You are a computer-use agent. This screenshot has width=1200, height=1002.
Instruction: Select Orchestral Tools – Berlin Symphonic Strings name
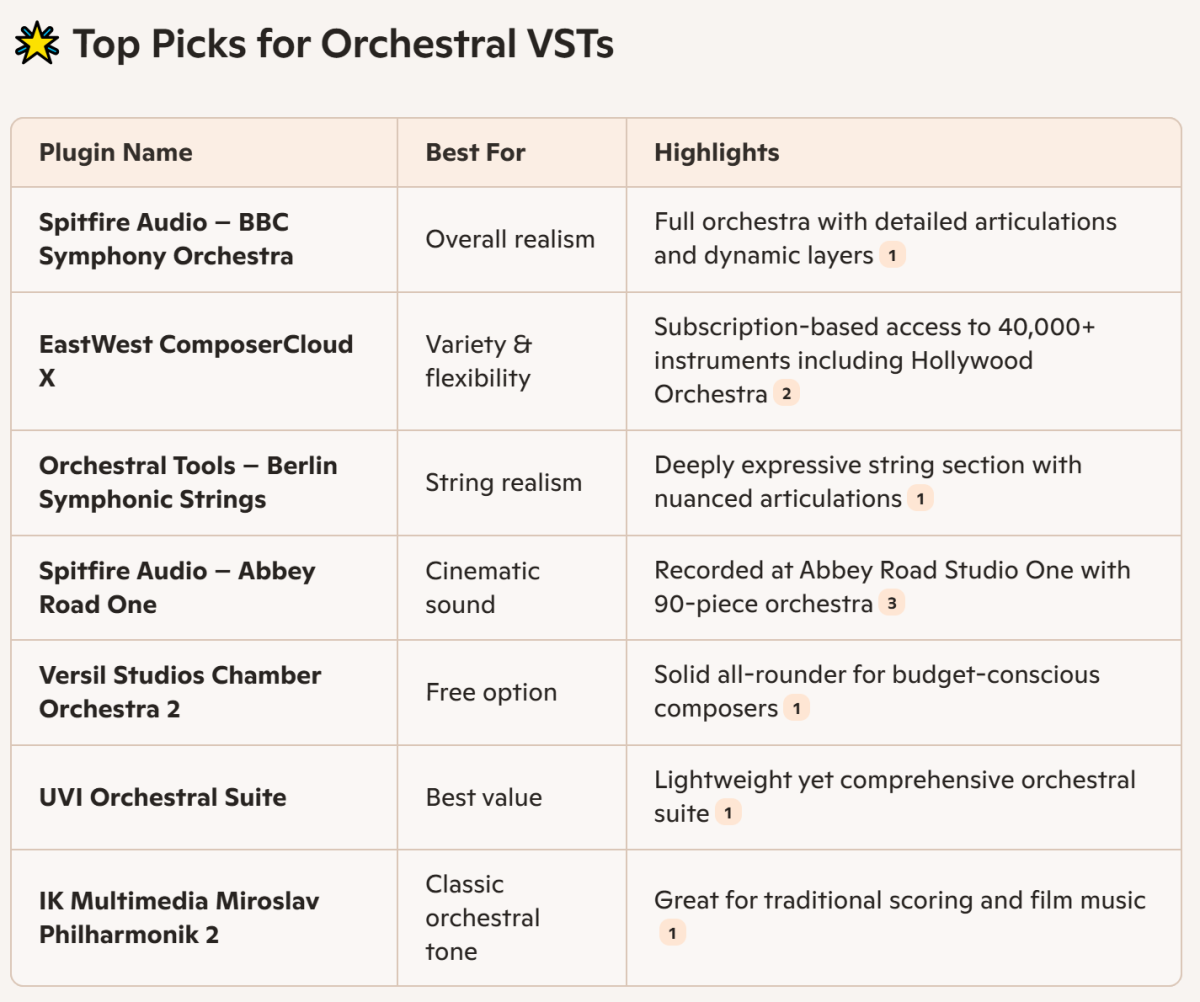pyautogui.click(x=188, y=482)
